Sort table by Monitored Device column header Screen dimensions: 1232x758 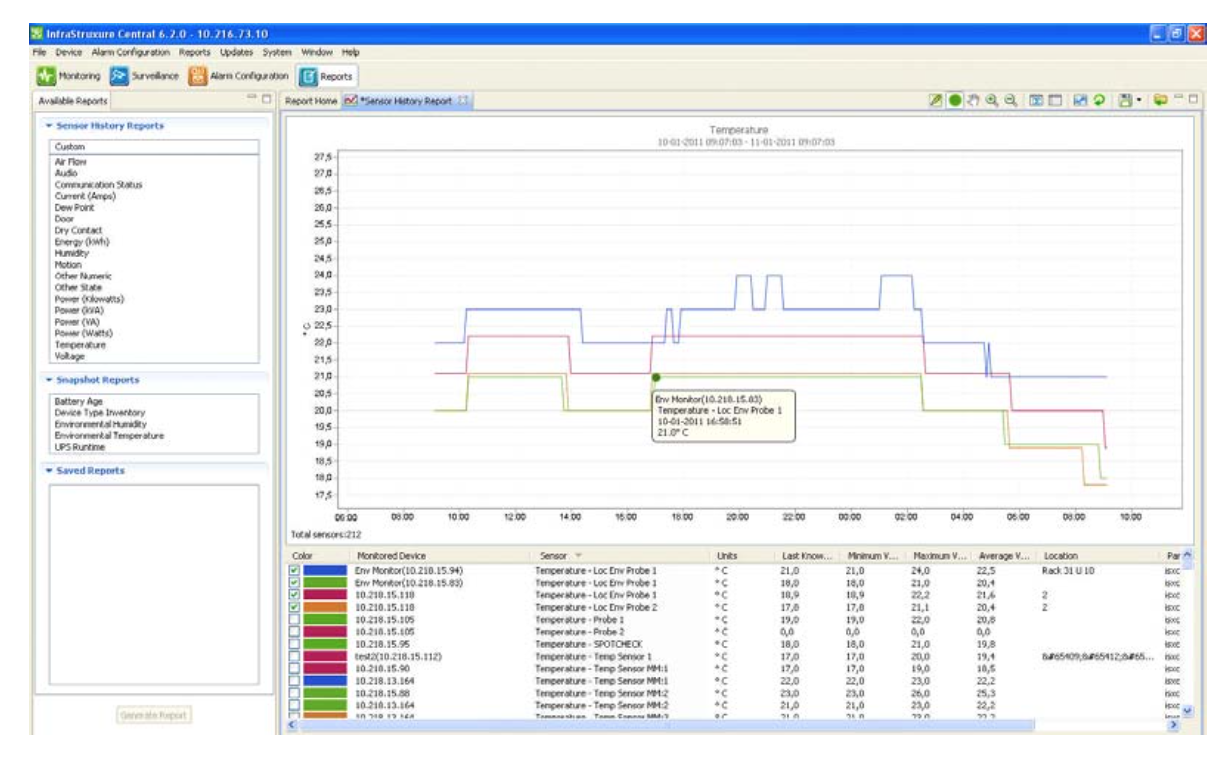pos(438,555)
